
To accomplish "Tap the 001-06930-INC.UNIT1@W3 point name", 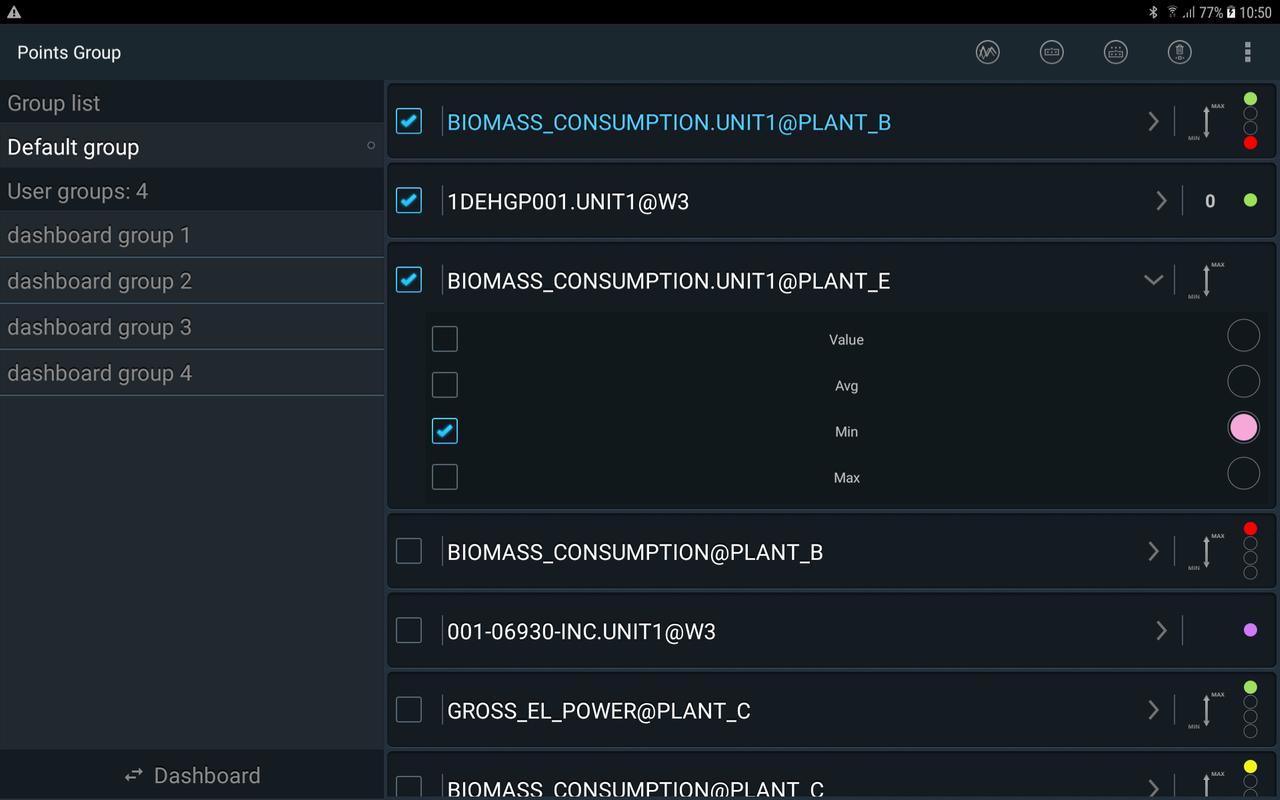I will tap(582, 631).
